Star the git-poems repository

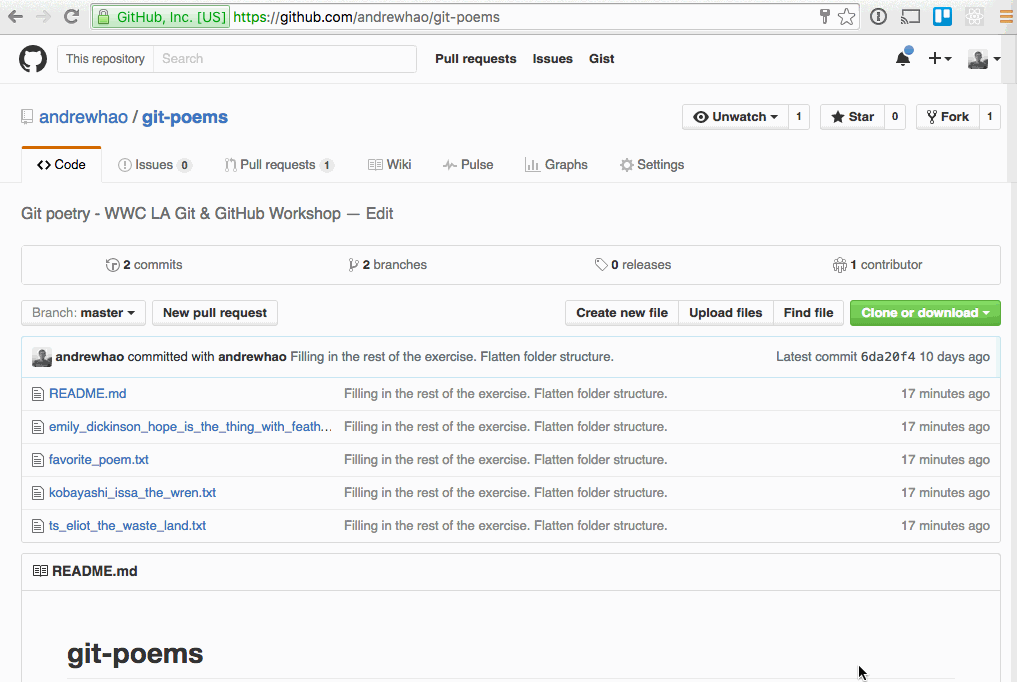pos(852,117)
